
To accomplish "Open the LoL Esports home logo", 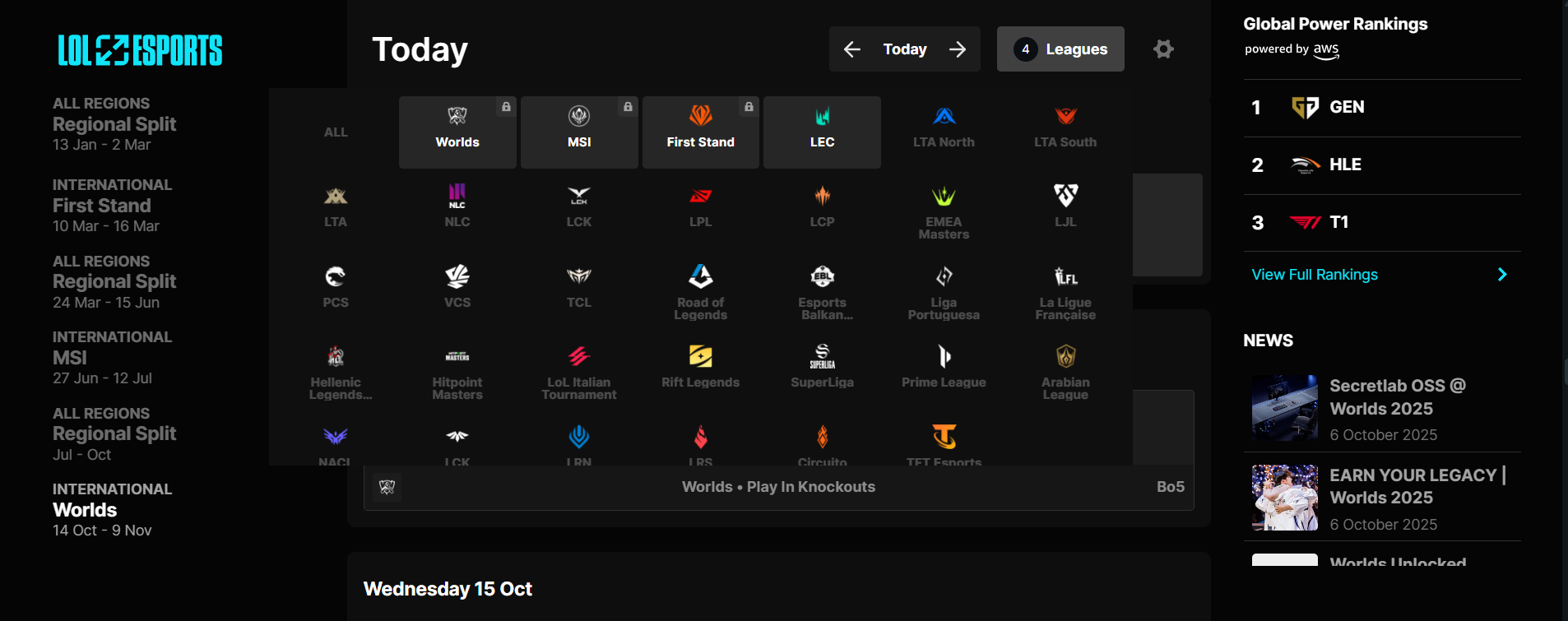I will (140, 50).
